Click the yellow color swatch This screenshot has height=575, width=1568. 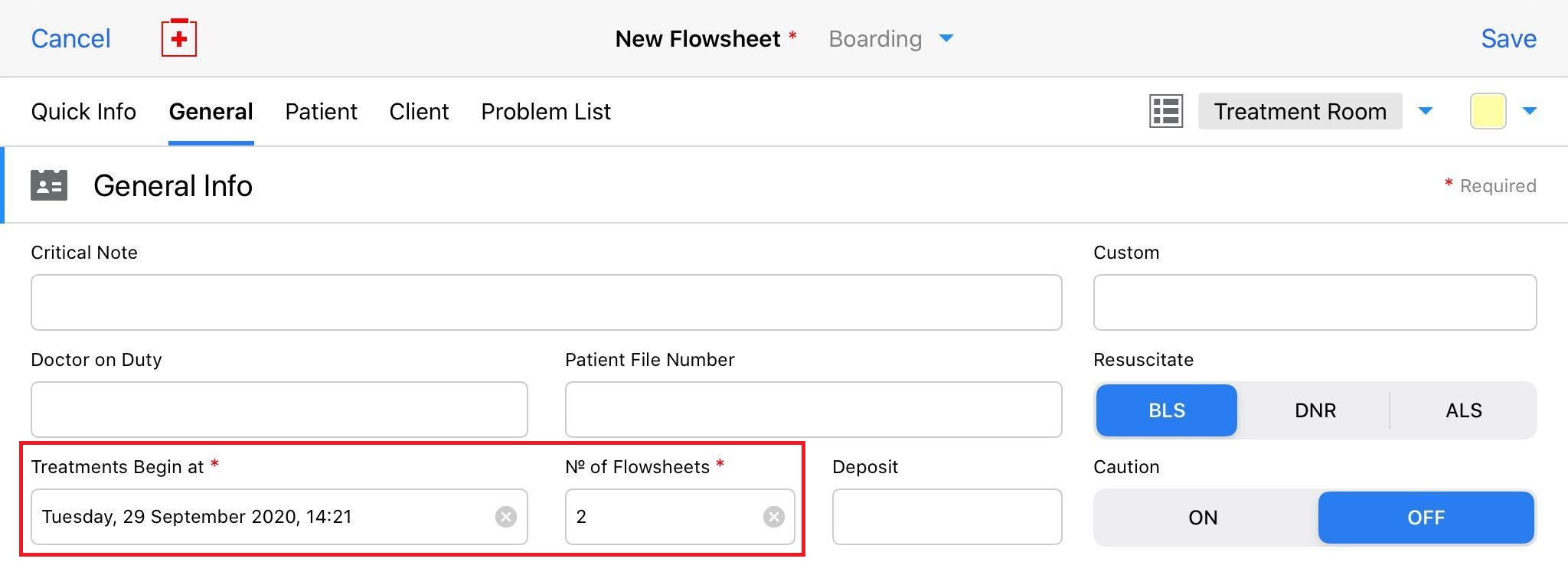click(1488, 112)
